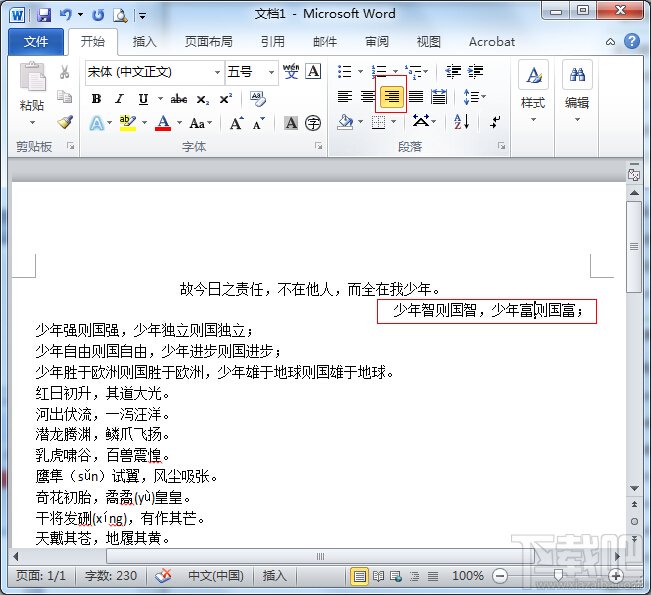This screenshot has height=595, width=651.
Task: Toggle bold formatting
Action: pos(96,99)
